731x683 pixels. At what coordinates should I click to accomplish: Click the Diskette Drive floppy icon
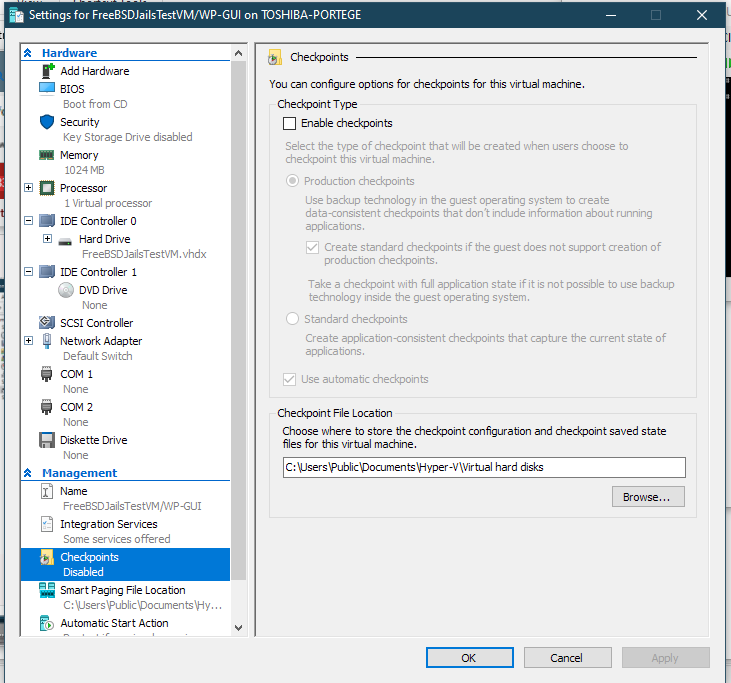[x=47, y=440]
